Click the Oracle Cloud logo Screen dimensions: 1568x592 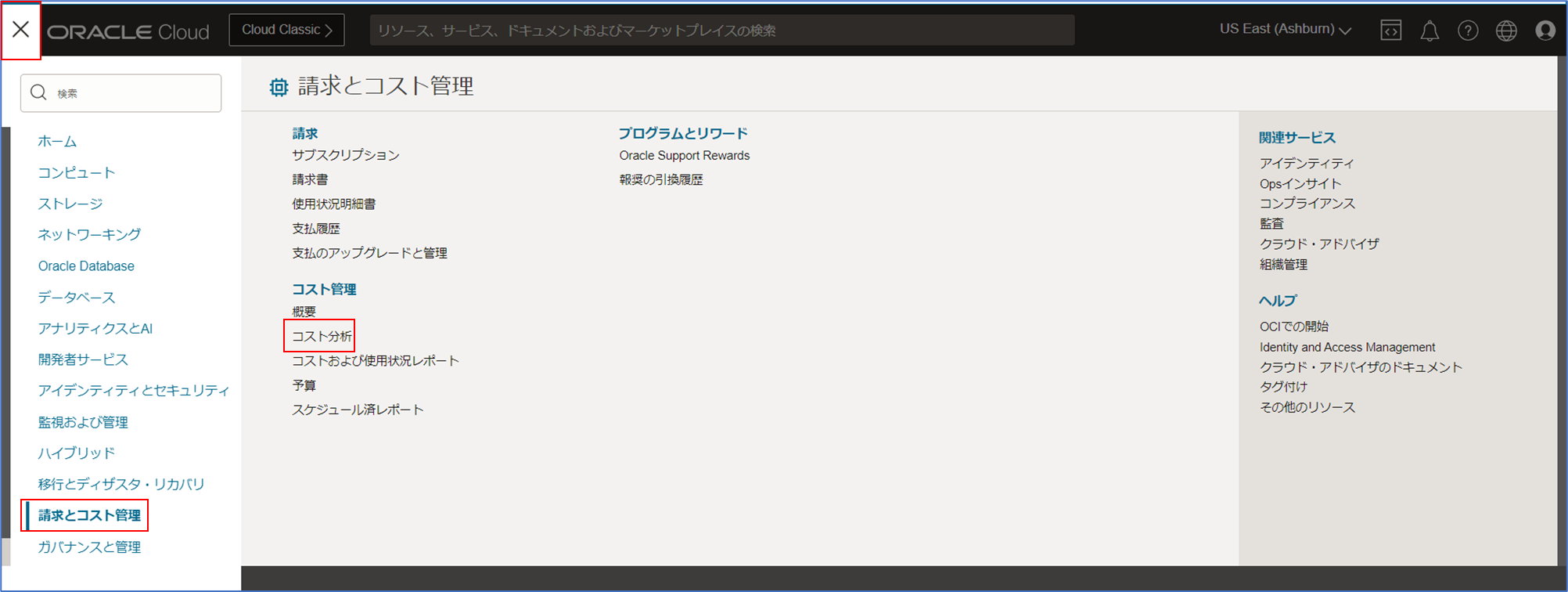128,31
